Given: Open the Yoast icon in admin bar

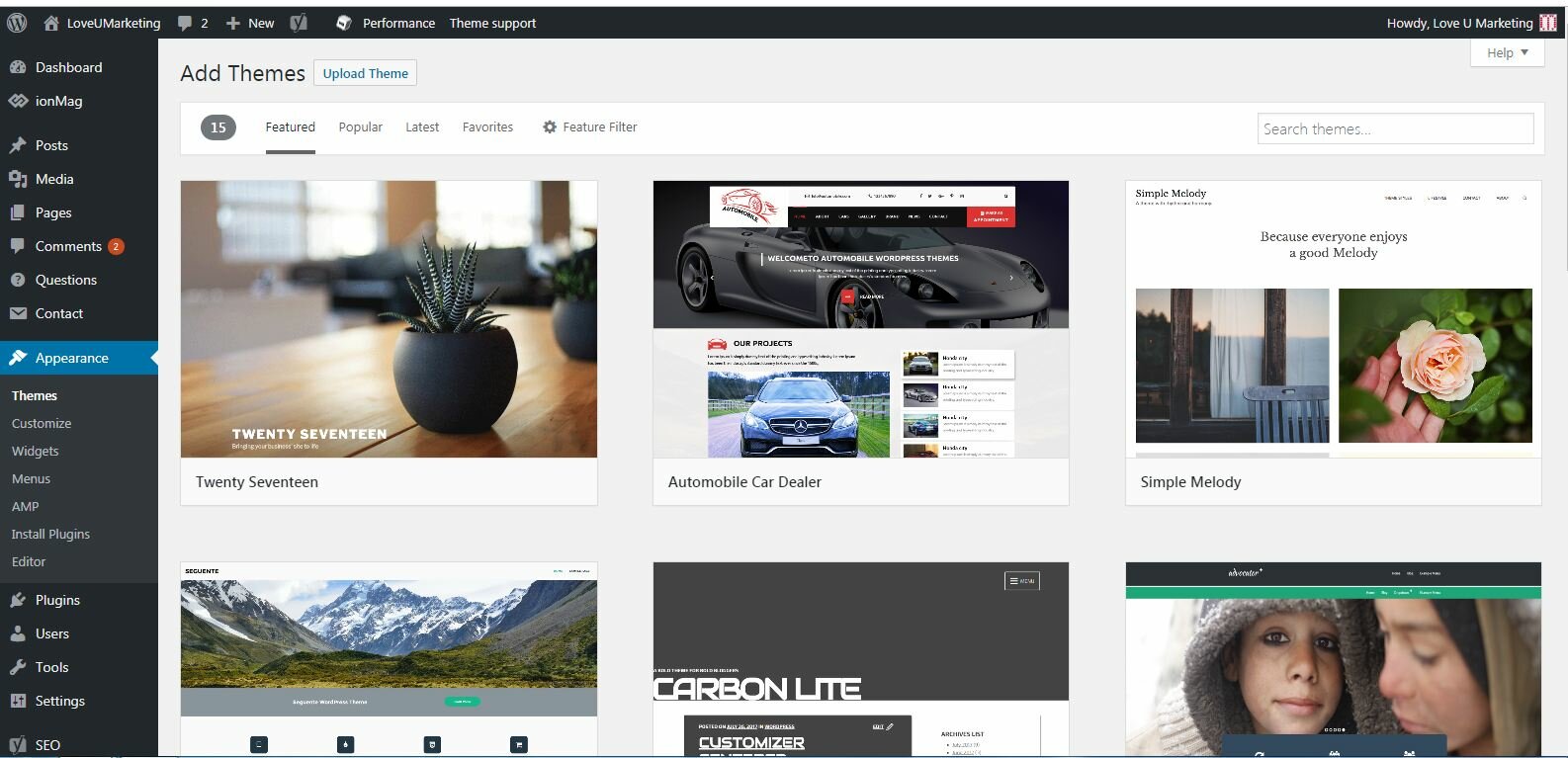Looking at the screenshot, I should click(299, 23).
